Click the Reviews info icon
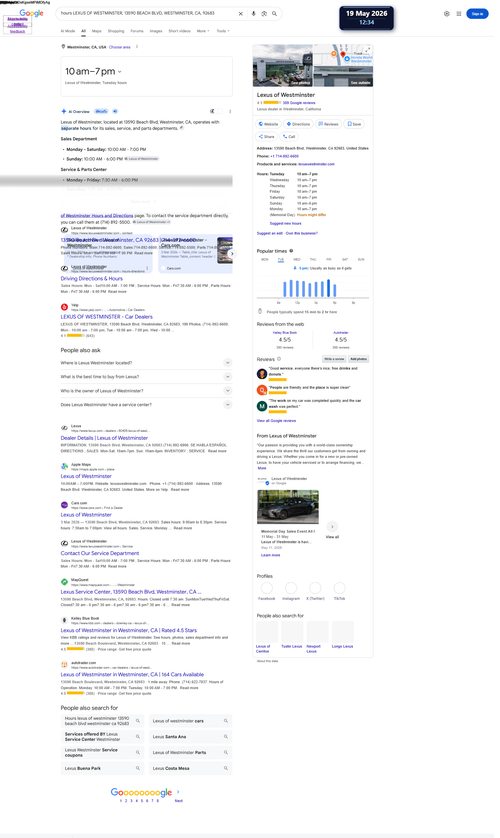This screenshot has width=500, height=838. click(279, 359)
